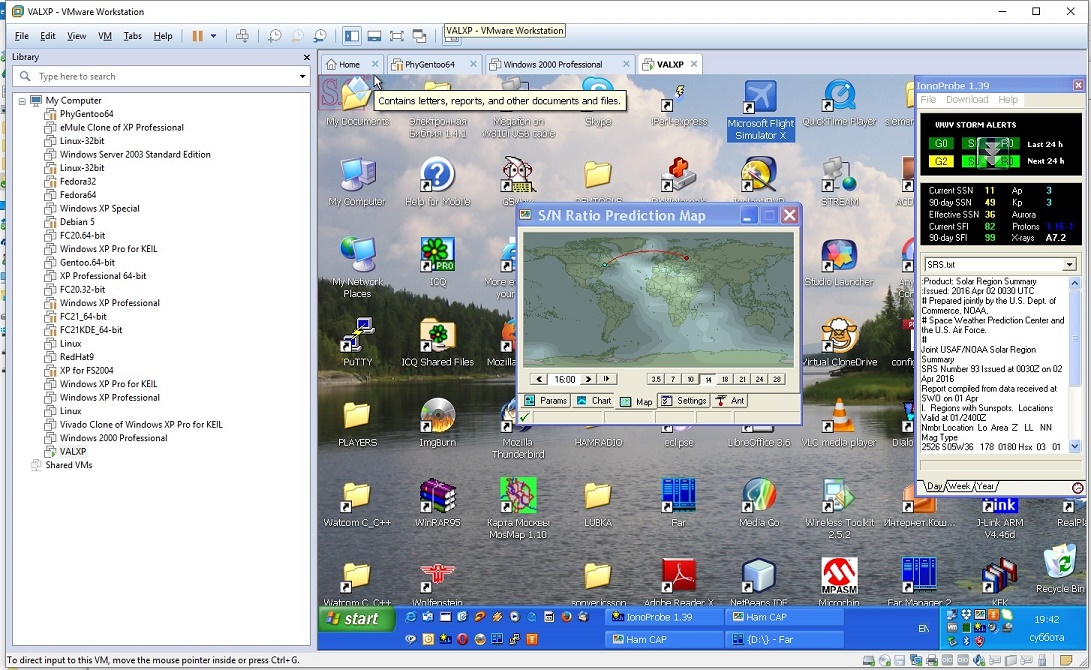
Task: Take a snapshot with the clock-plus icon
Action: [x=275, y=35]
